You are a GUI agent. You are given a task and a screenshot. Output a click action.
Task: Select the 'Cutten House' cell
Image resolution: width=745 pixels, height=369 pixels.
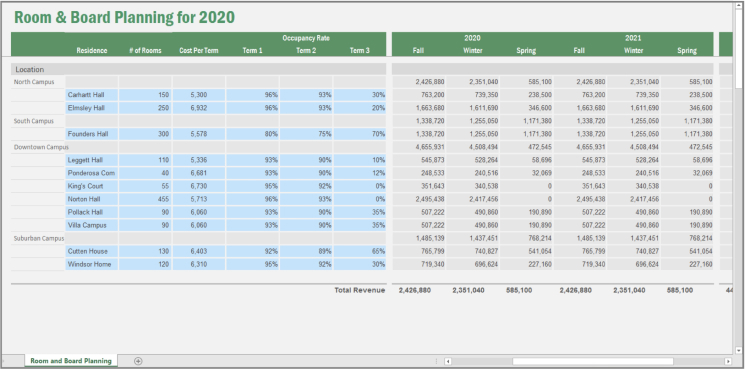click(92, 251)
